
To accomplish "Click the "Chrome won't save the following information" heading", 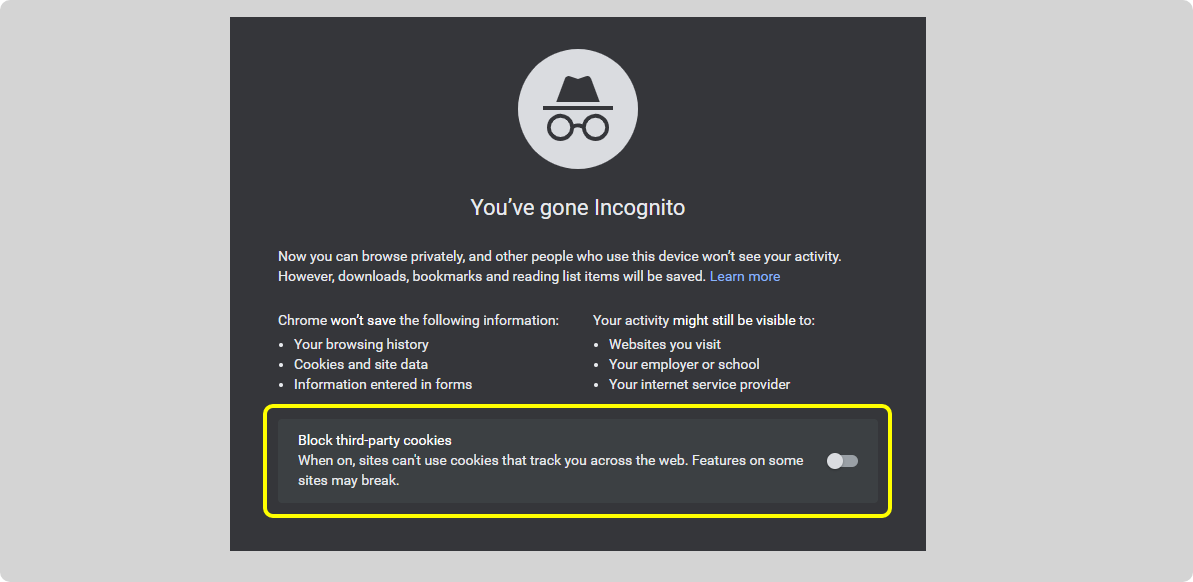I will (418, 320).
